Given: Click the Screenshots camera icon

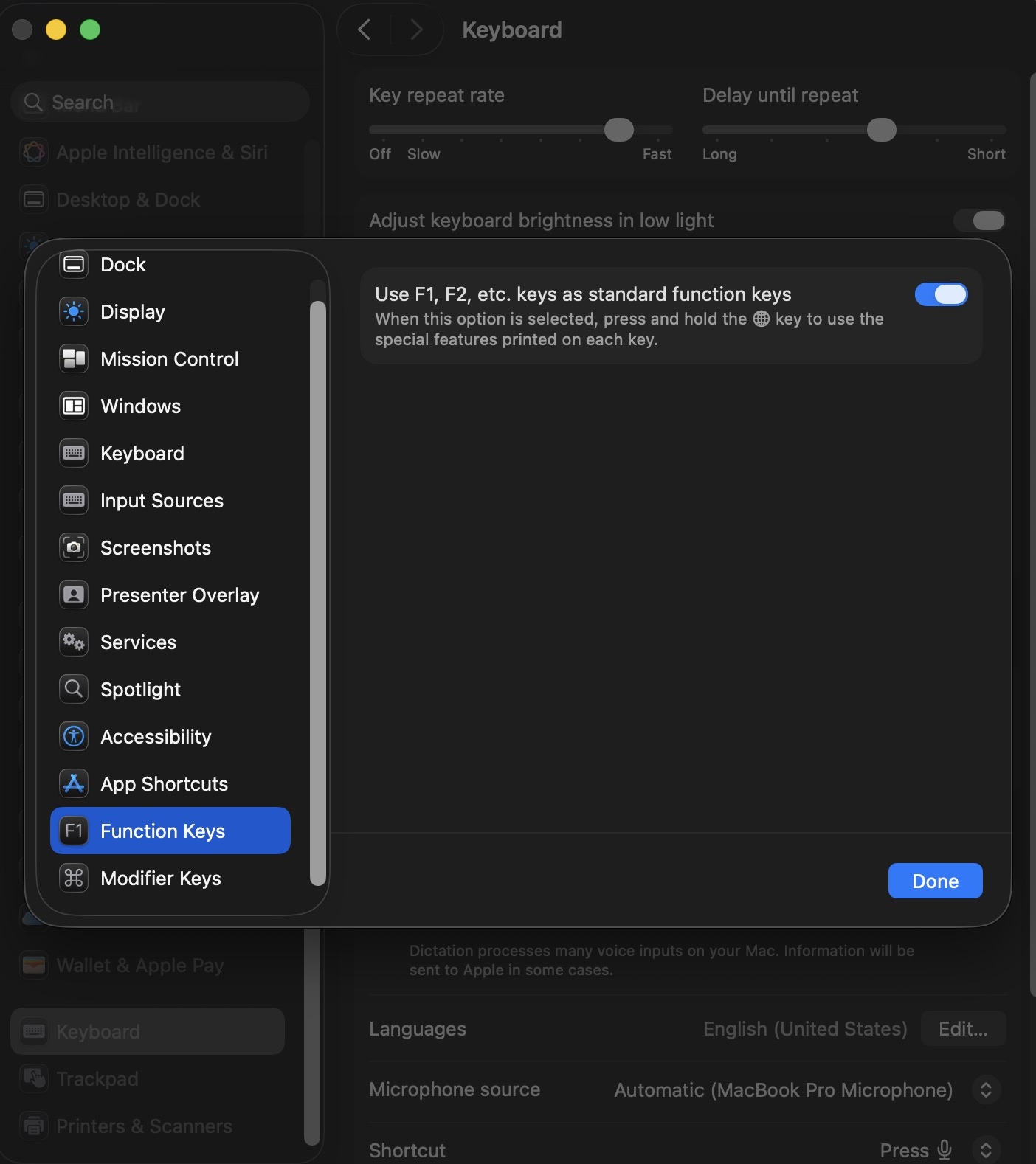Looking at the screenshot, I should pyautogui.click(x=74, y=548).
